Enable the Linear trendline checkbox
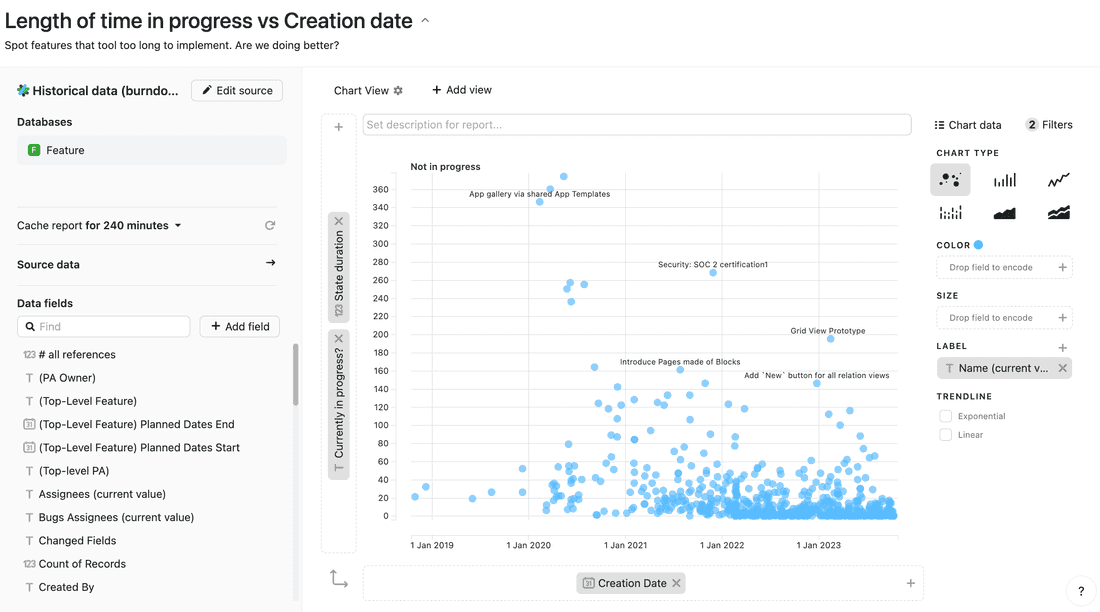This screenshot has height=612, width=1100. tap(946, 435)
